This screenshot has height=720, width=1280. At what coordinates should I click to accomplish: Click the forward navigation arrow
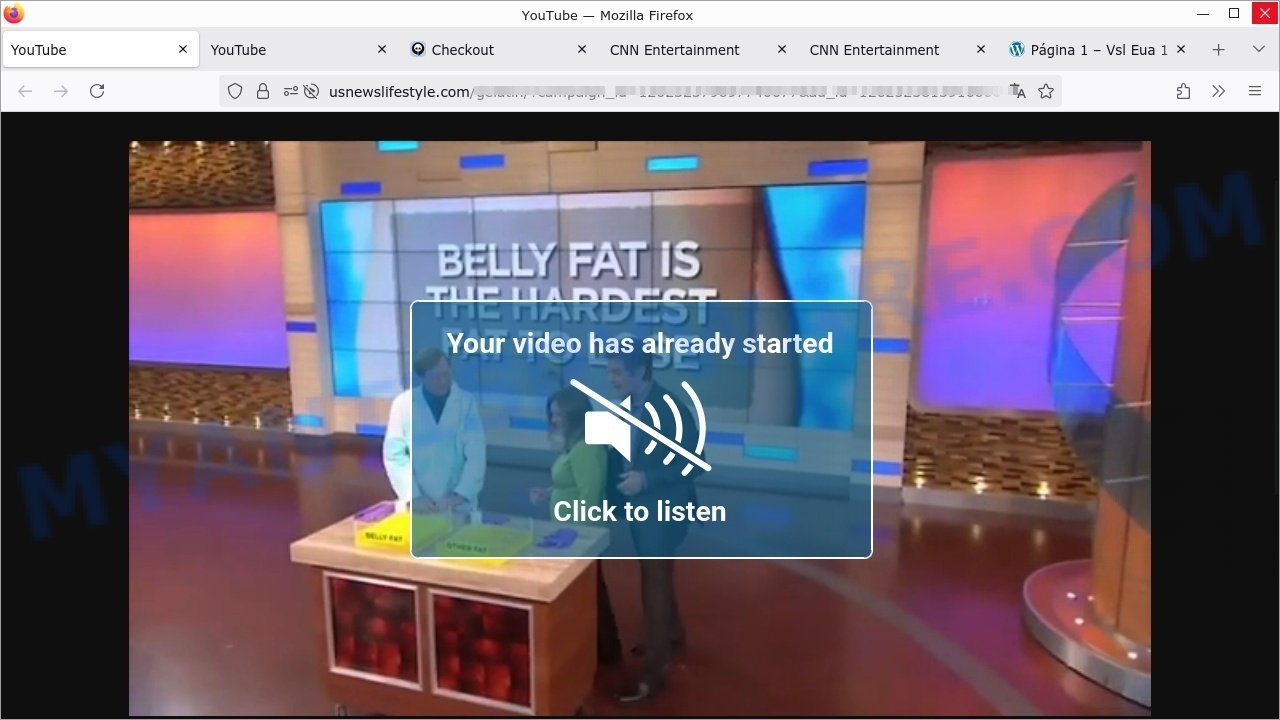coord(61,91)
